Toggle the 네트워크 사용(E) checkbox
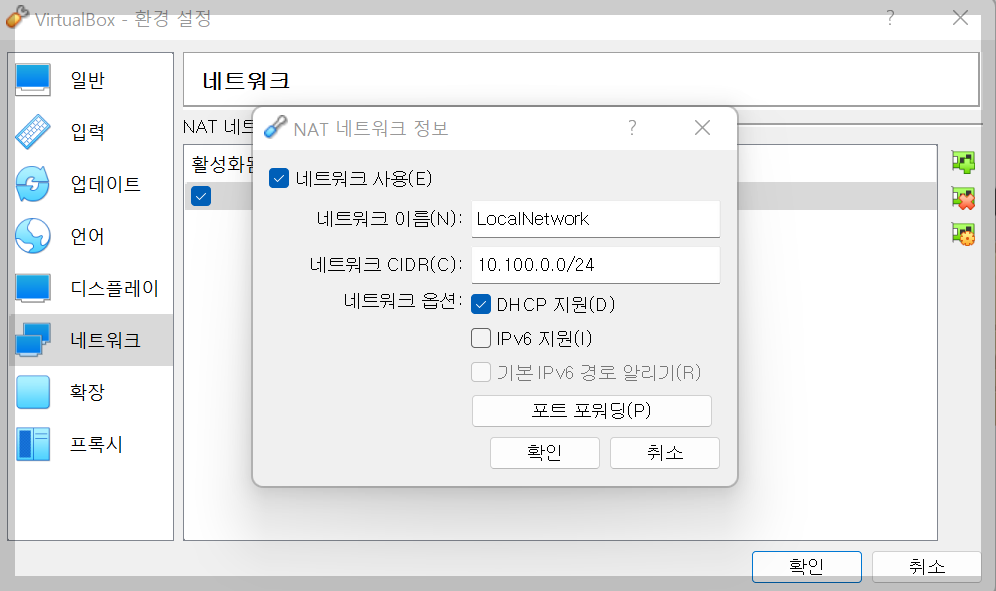The width and height of the screenshot is (996, 591). click(x=279, y=179)
